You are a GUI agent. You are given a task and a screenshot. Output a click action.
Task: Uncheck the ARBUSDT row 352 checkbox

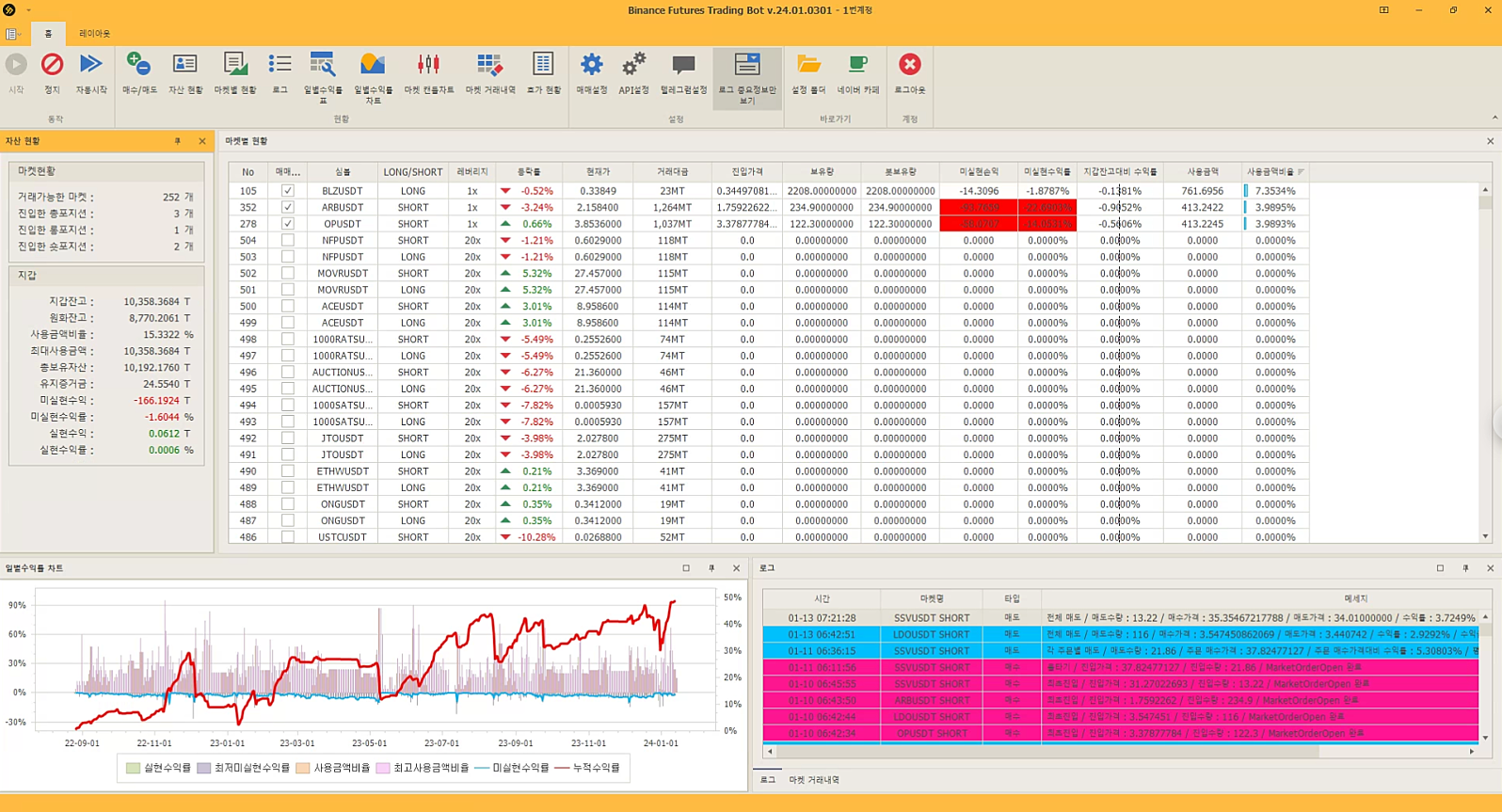tap(287, 207)
